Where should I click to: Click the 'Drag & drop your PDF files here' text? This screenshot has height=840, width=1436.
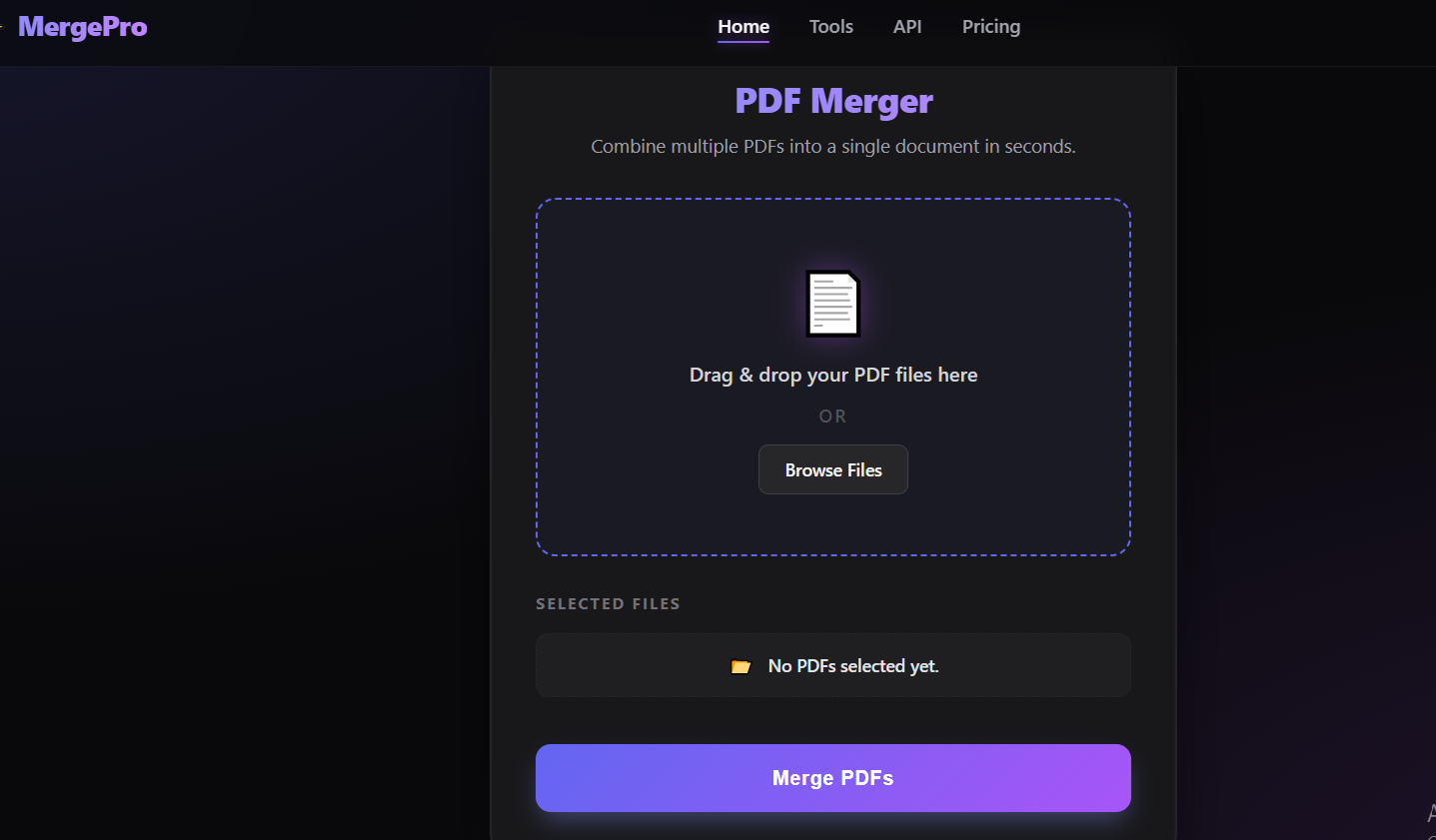(833, 375)
